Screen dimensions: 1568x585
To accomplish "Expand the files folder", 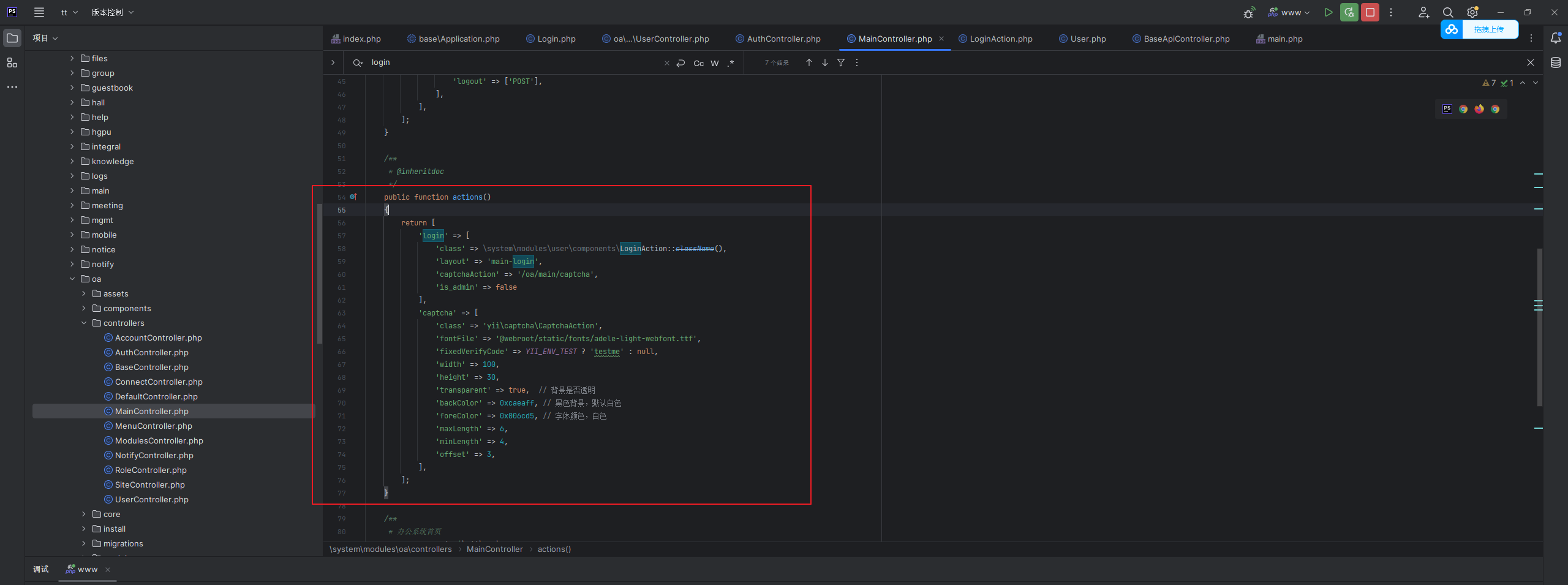I will [72, 58].
